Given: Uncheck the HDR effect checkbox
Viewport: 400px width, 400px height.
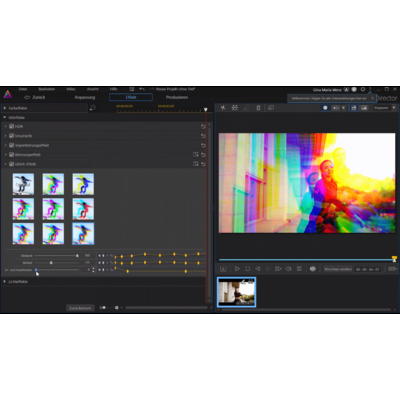Looking at the screenshot, I should (x=12, y=127).
